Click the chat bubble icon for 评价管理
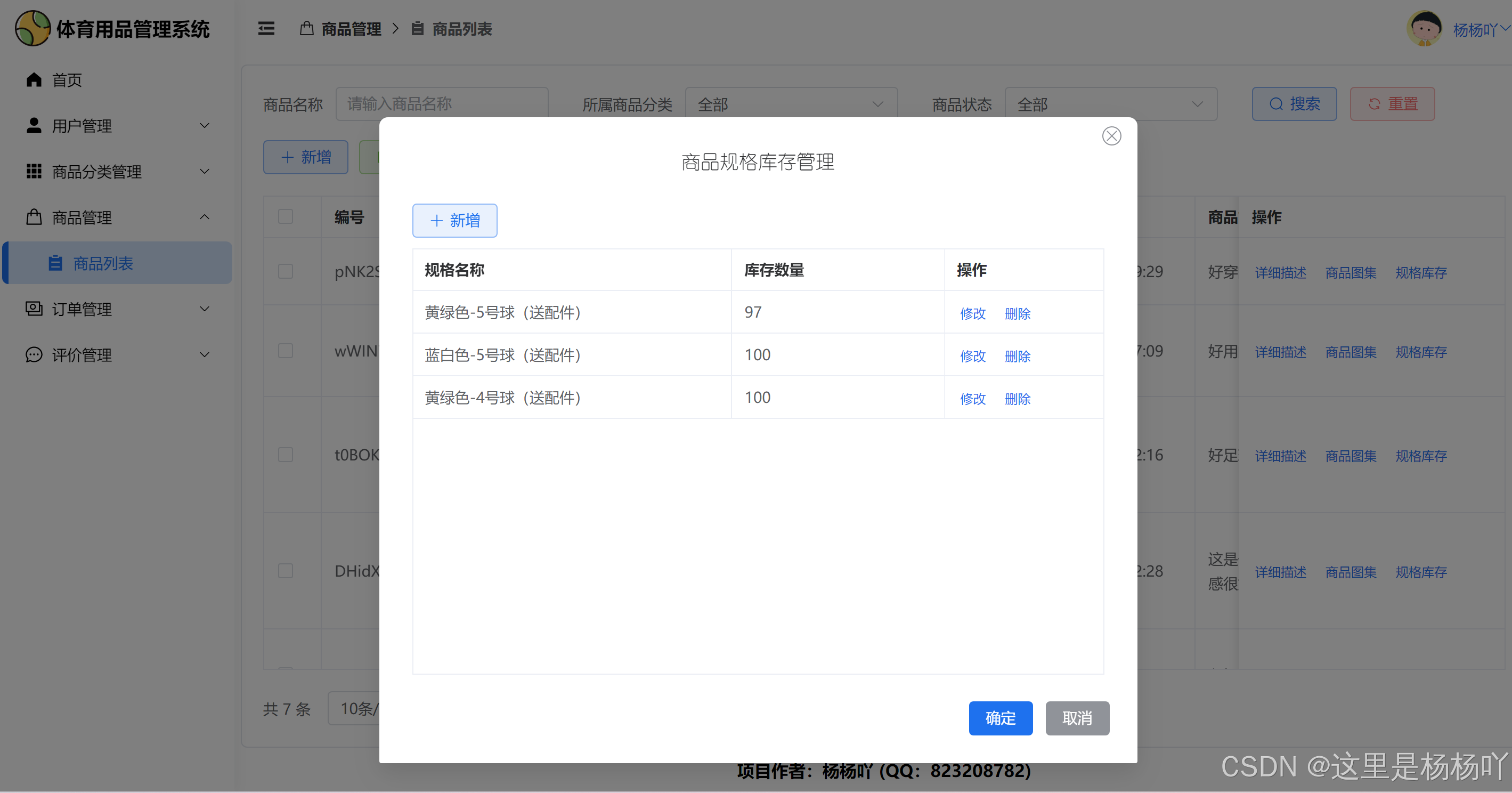 pos(34,354)
